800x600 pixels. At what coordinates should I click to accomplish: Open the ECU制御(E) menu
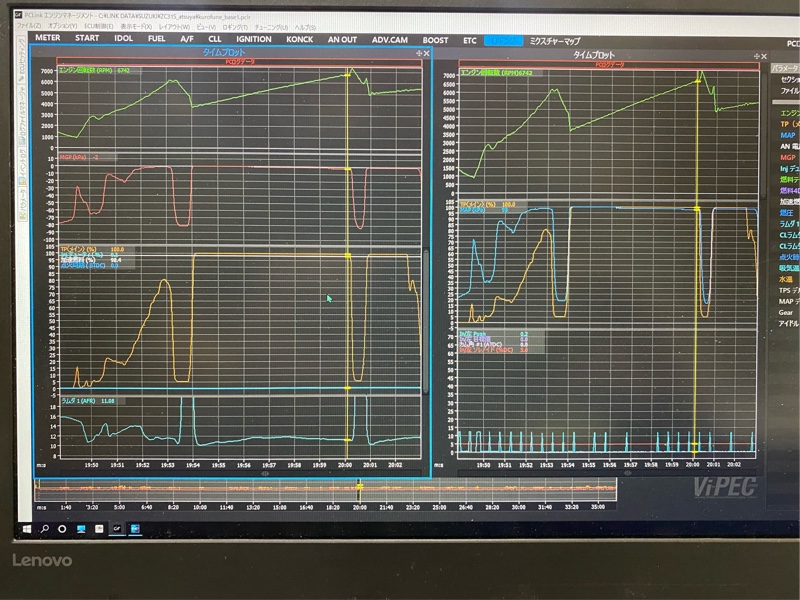[x=99, y=26]
